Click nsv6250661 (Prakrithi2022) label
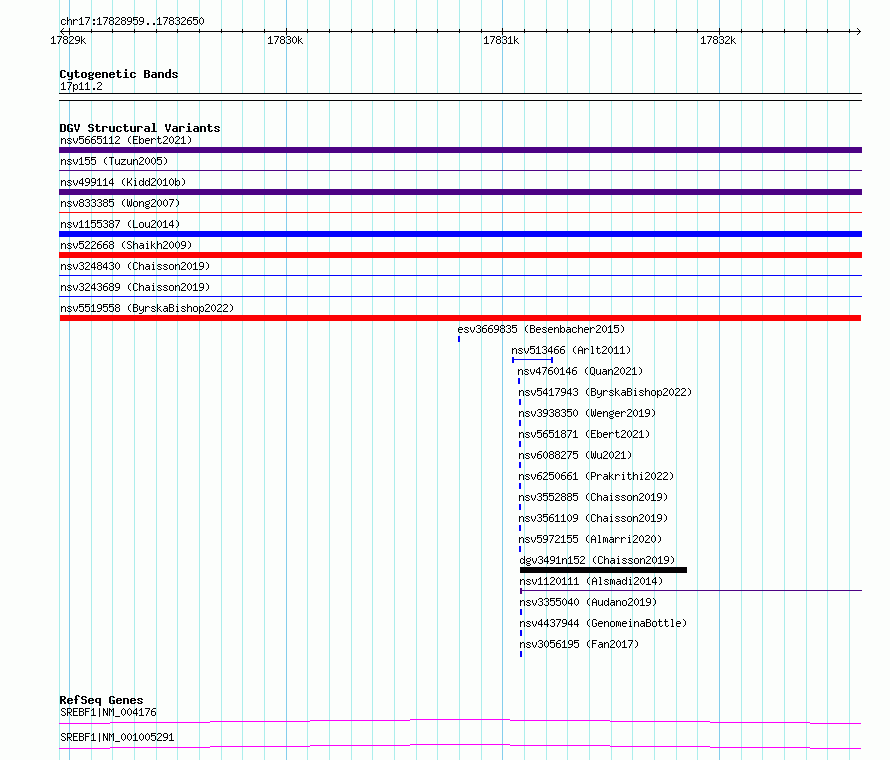 click(596, 476)
